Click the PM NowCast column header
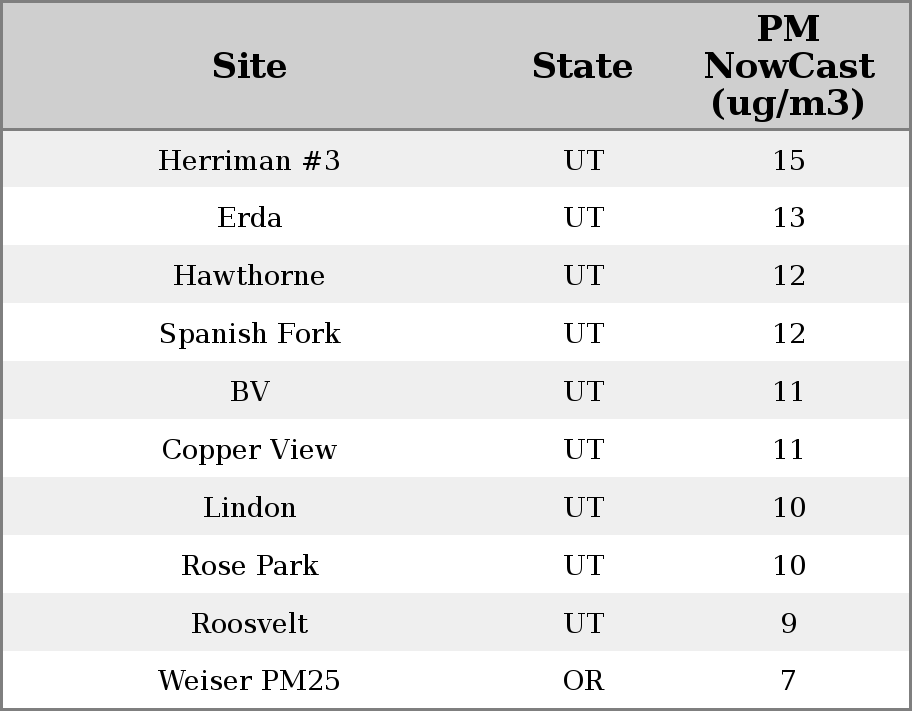912x711 pixels. tap(788, 66)
